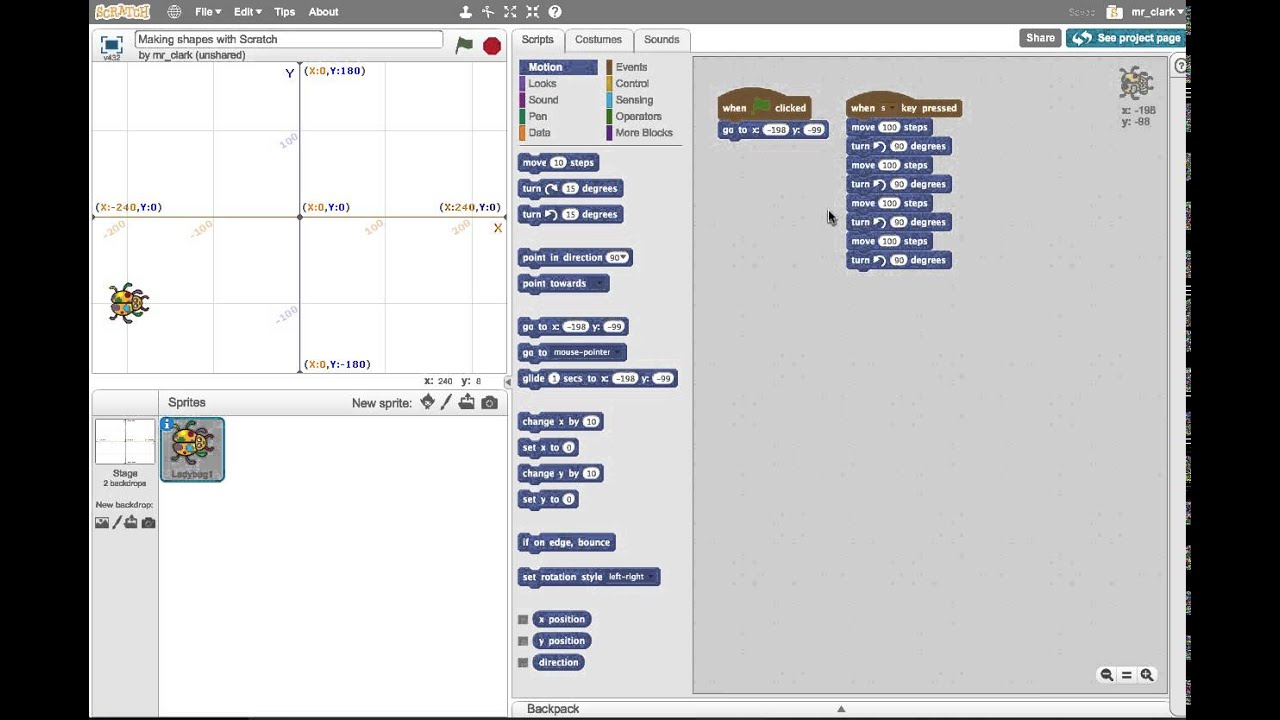Choose backdrop from library
Image resolution: width=1280 pixels, height=720 pixels.
click(x=101, y=522)
